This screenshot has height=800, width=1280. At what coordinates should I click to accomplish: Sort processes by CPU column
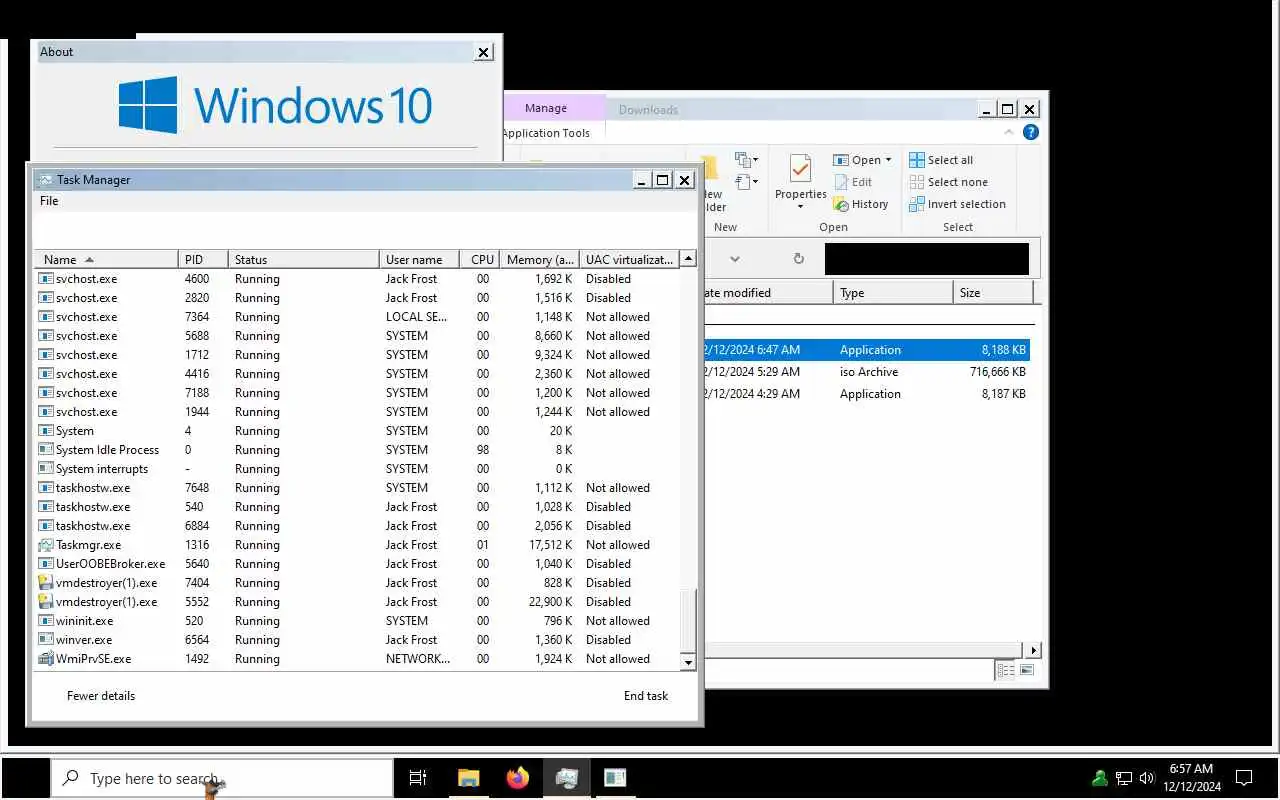[x=481, y=259]
